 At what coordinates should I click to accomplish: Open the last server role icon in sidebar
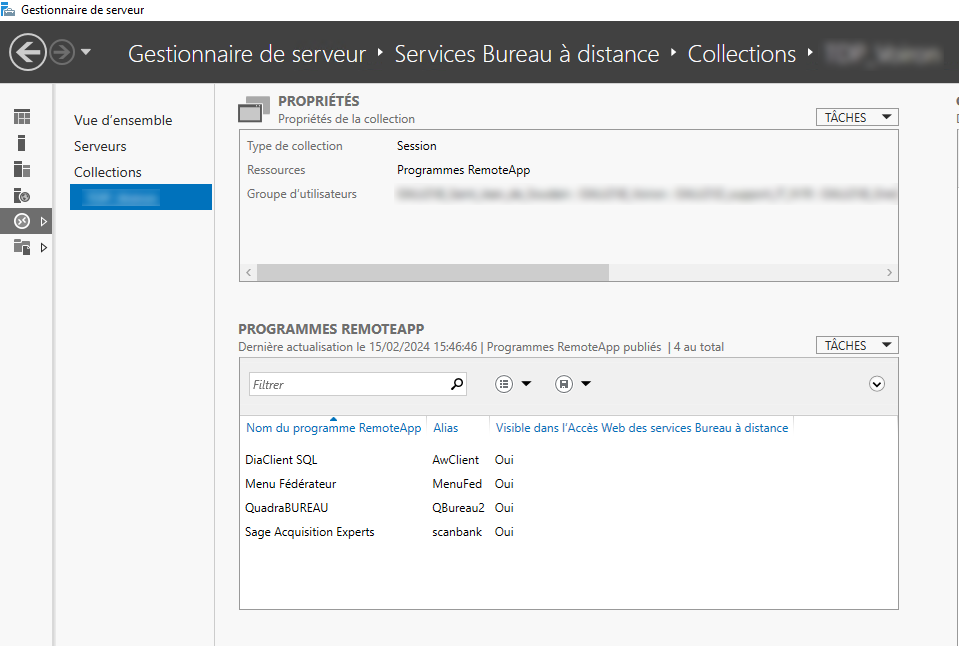pos(22,248)
